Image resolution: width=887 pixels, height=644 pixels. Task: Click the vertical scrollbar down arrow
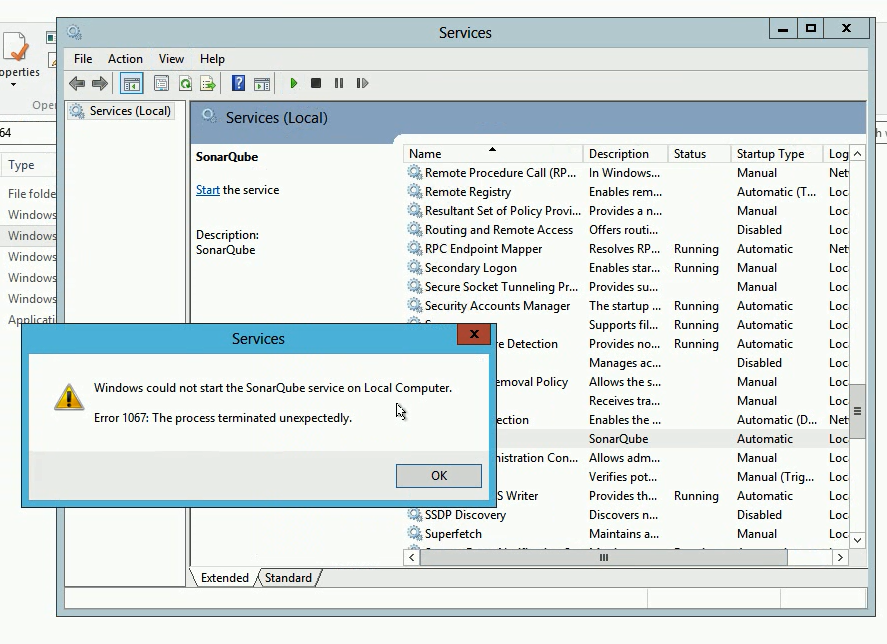(858, 540)
